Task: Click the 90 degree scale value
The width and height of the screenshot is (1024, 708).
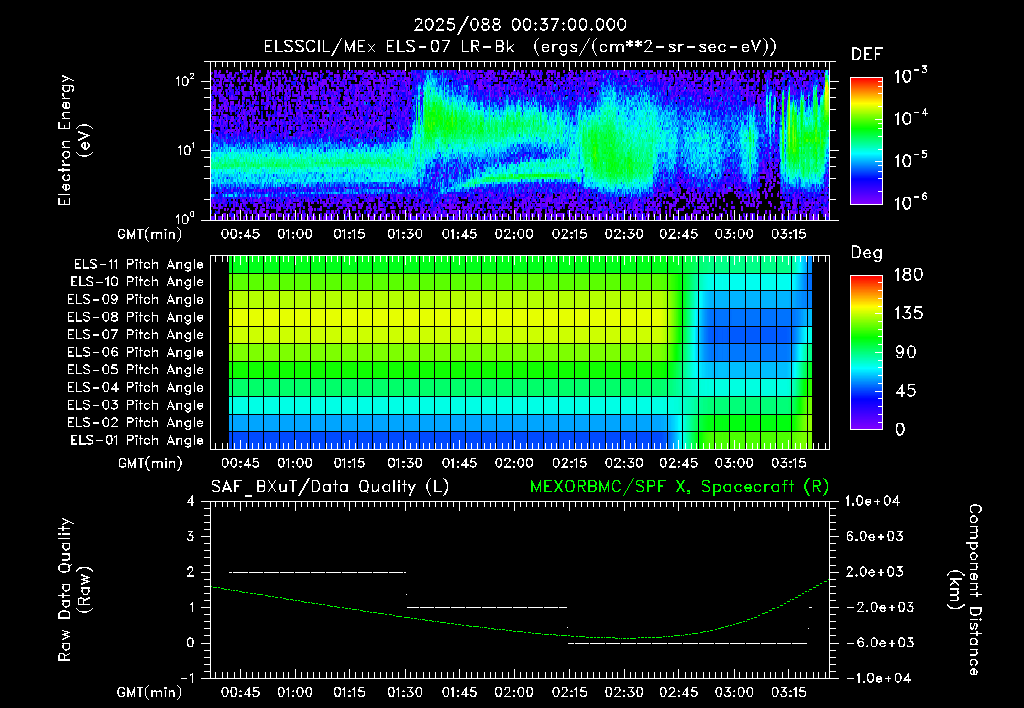Action: [x=906, y=353]
